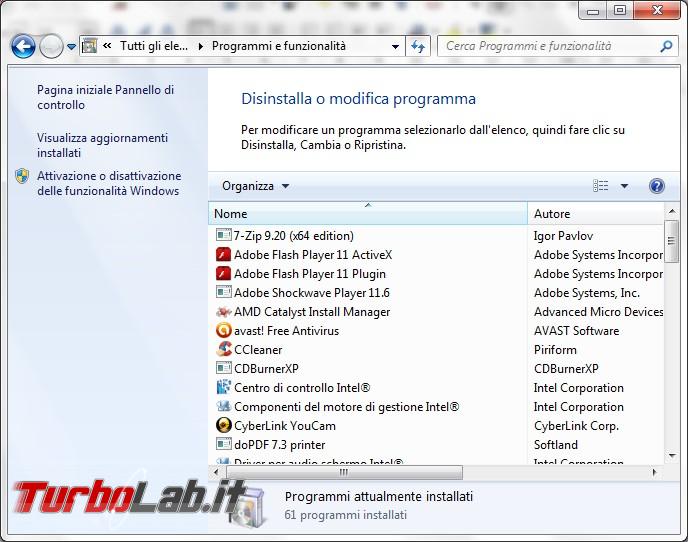Open "Visualizza aggiornamenti installati" link
This screenshot has width=688, height=542.
tap(102, 145)
